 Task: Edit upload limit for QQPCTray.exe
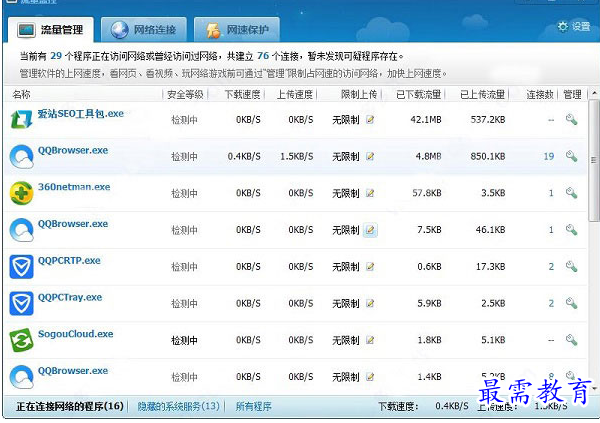370,303
